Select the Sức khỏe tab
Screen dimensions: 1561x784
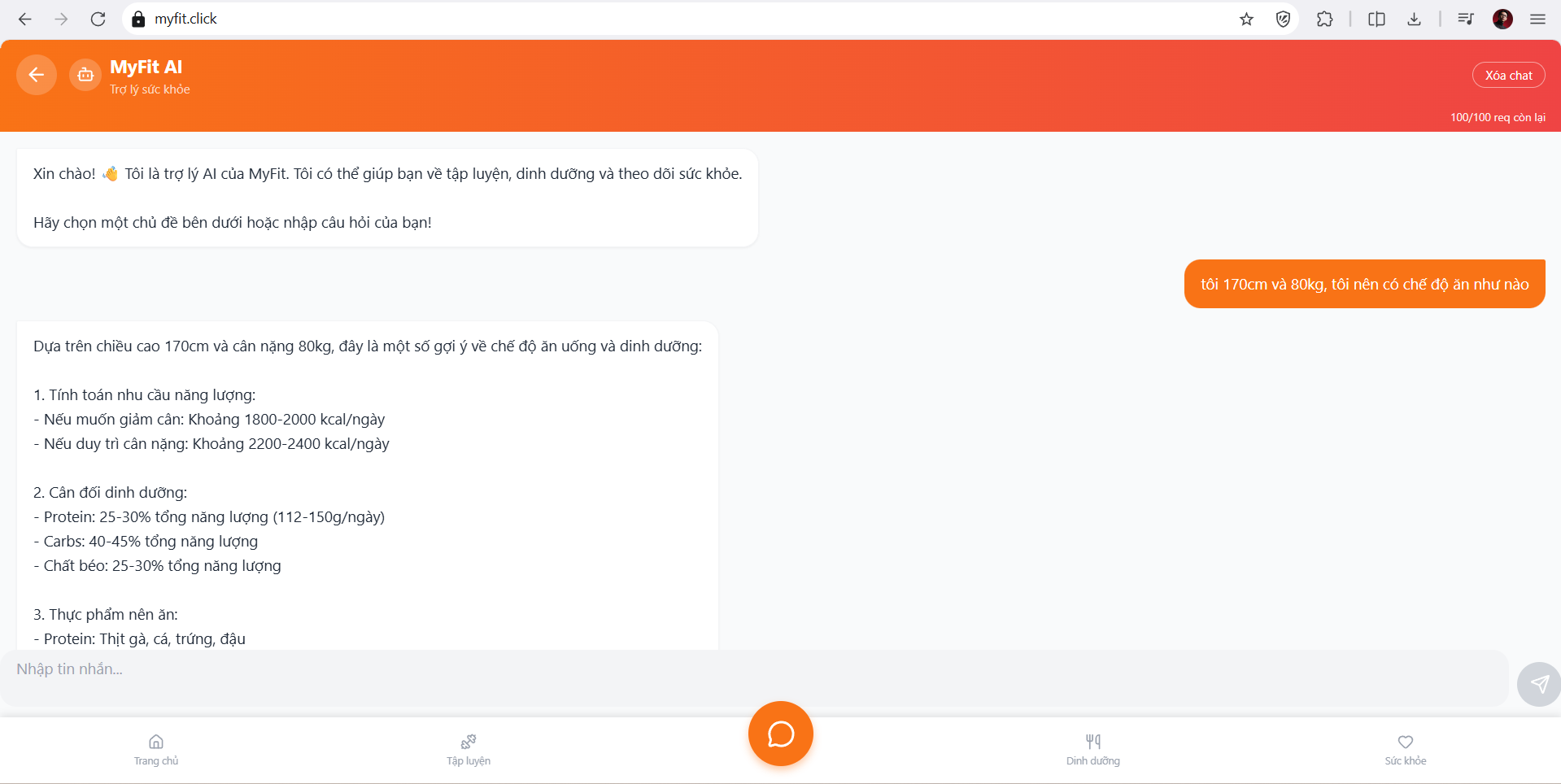(x=1405, y=749)
